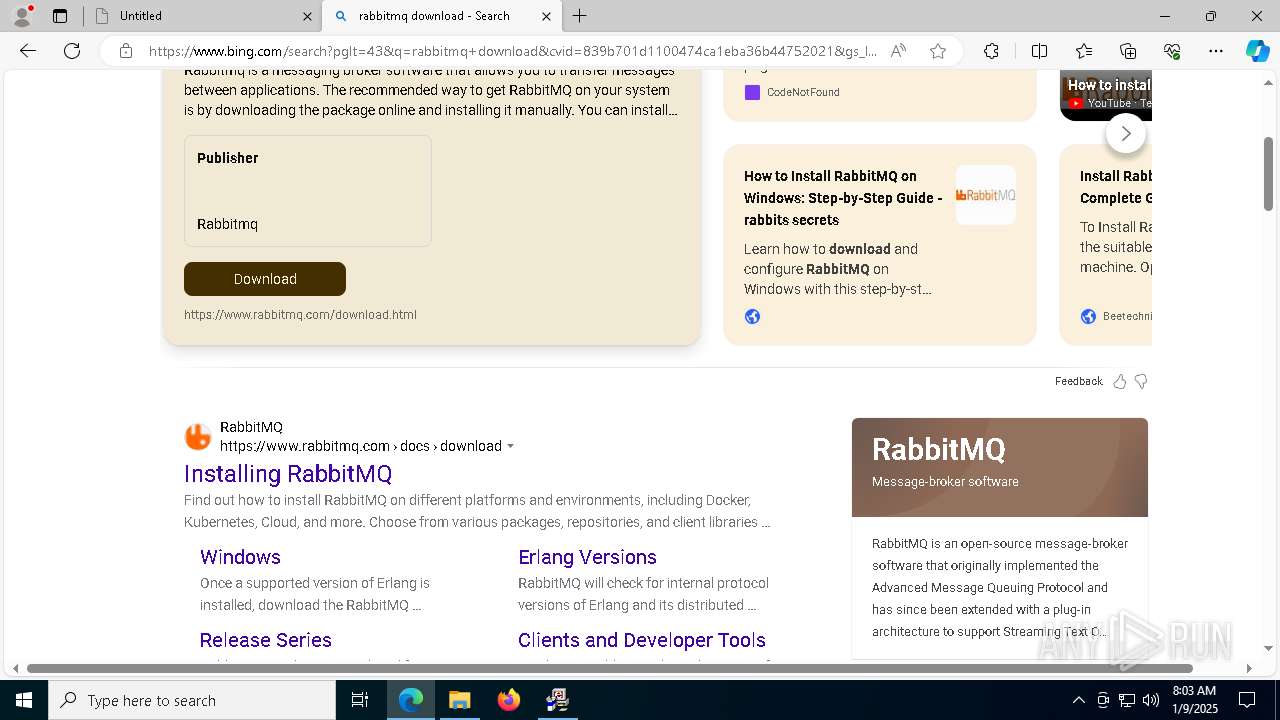Image resolution: width=1280 pixels, height=720 pixels.
Task: Open a new tab with plus button
Action: click(580, 16)
